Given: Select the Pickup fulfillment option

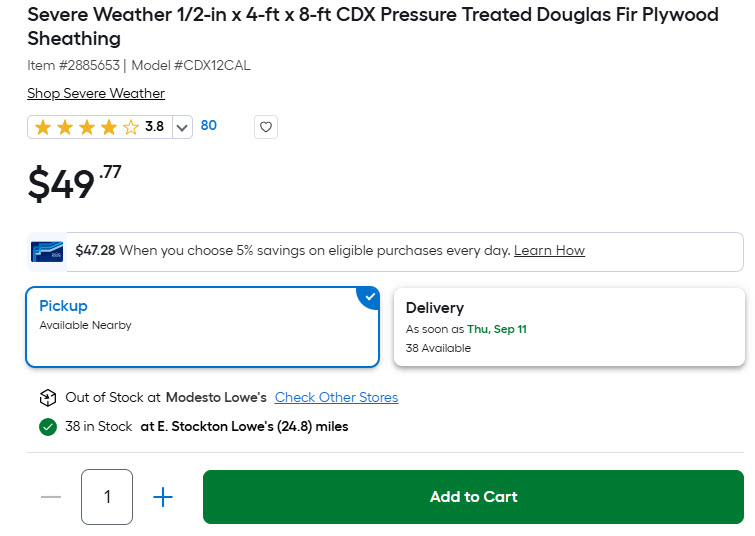Looking at the screenshot, I should pyautogui.click(x=202, y=327).
